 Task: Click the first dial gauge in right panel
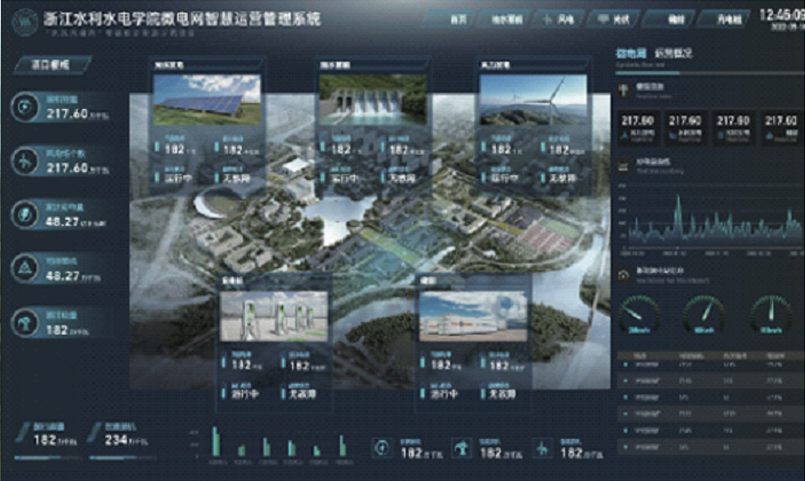[639, 314]
